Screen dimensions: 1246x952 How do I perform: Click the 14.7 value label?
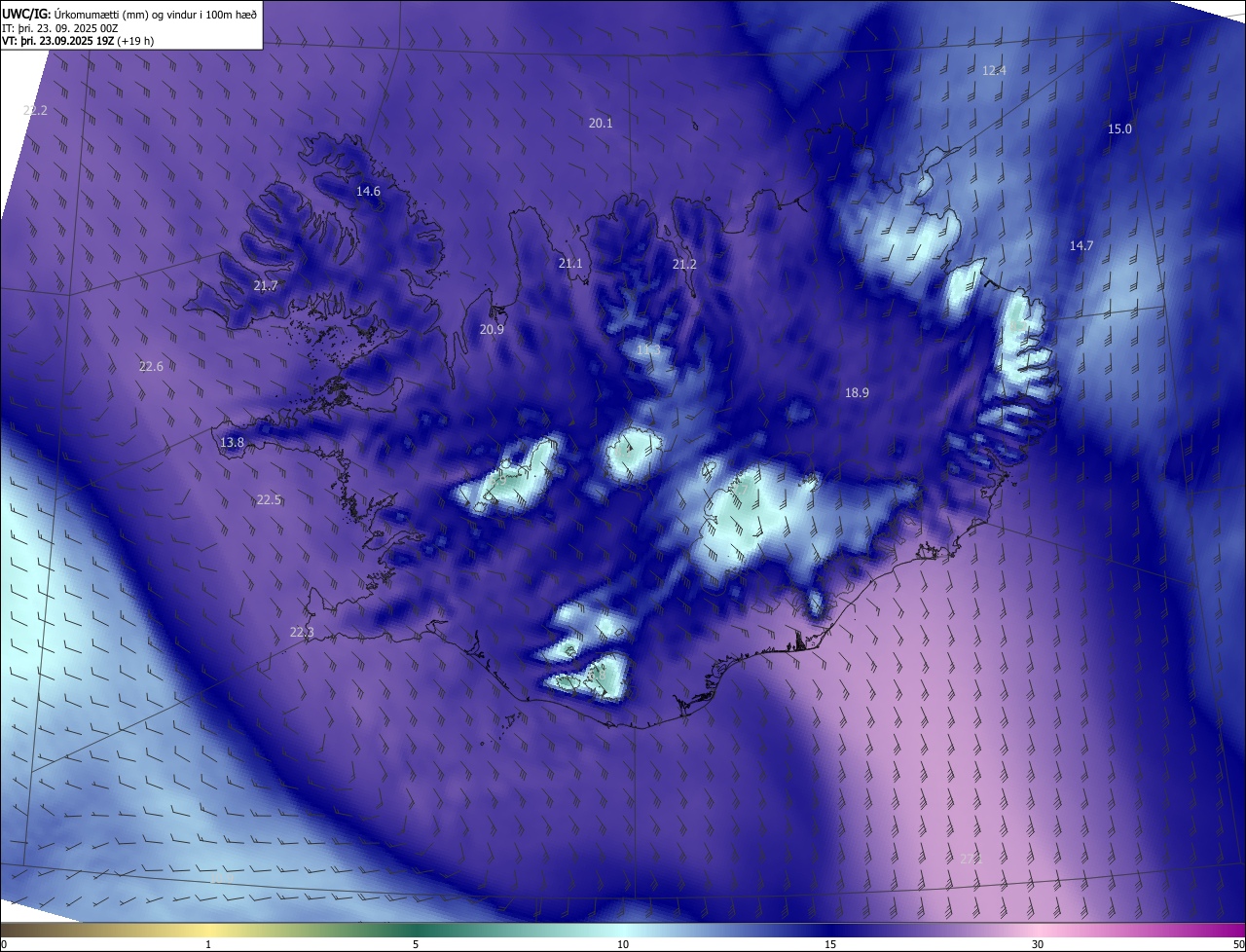pyautogui.click(x=1081, y=245)
